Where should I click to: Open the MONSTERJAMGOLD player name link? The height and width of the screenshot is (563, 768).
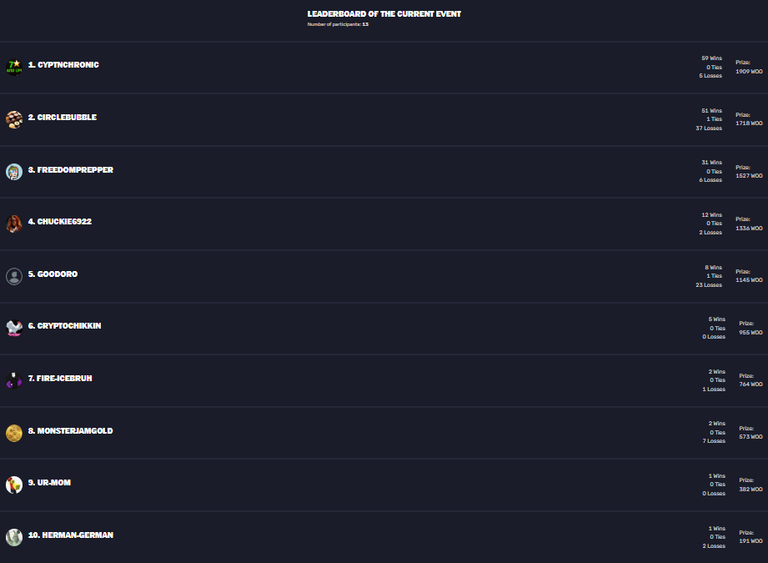point(75,431)
